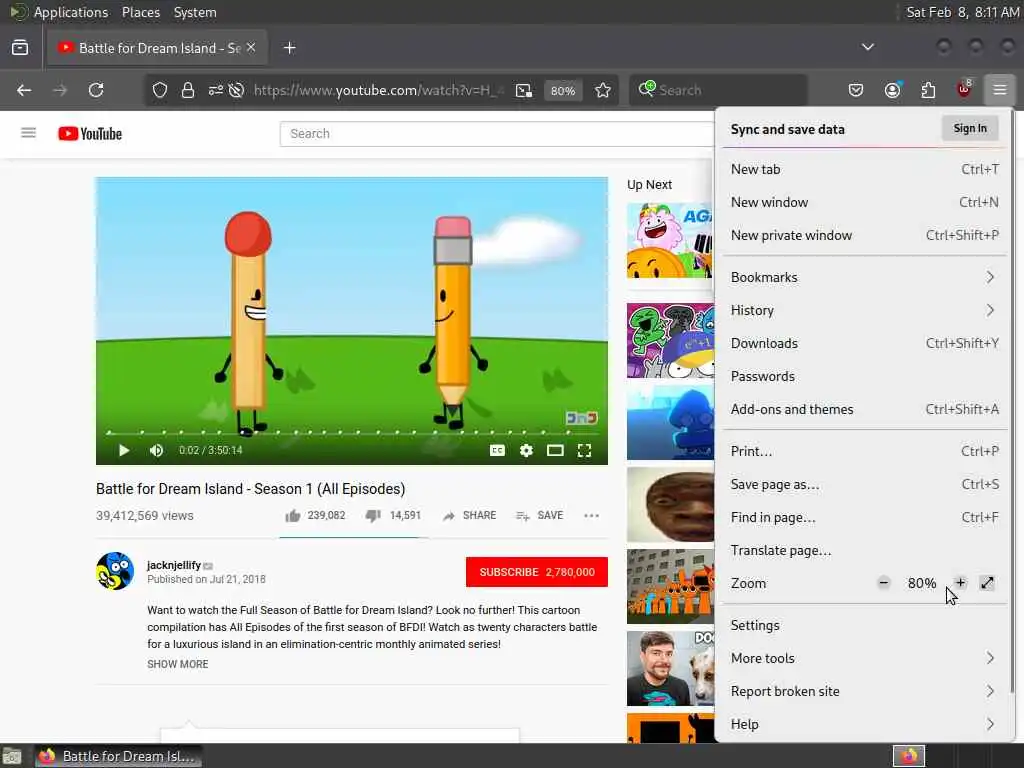Expand the Help submenu
Viewport: 1024px width, 768px height.
click(865, 724)
